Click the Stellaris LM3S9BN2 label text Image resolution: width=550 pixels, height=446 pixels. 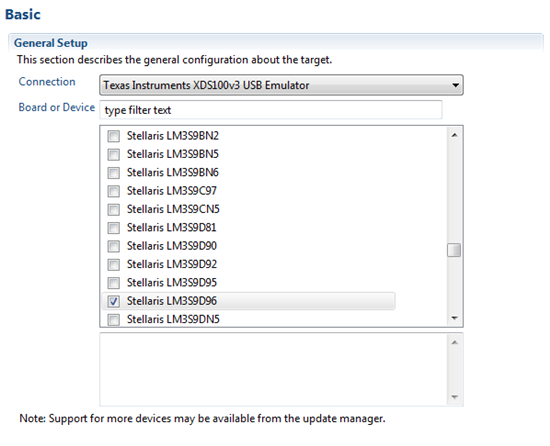(x=173, y=136)
